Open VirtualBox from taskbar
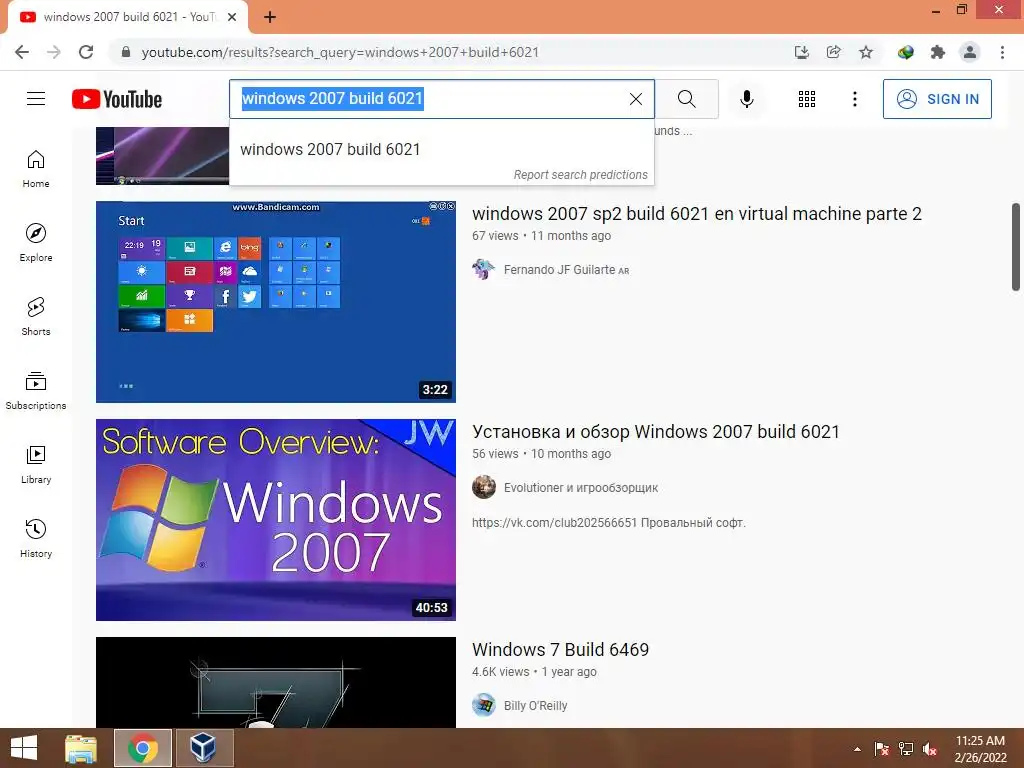Screen dimensions: 1024x768 pyautogui.click(x=204, y=748)
